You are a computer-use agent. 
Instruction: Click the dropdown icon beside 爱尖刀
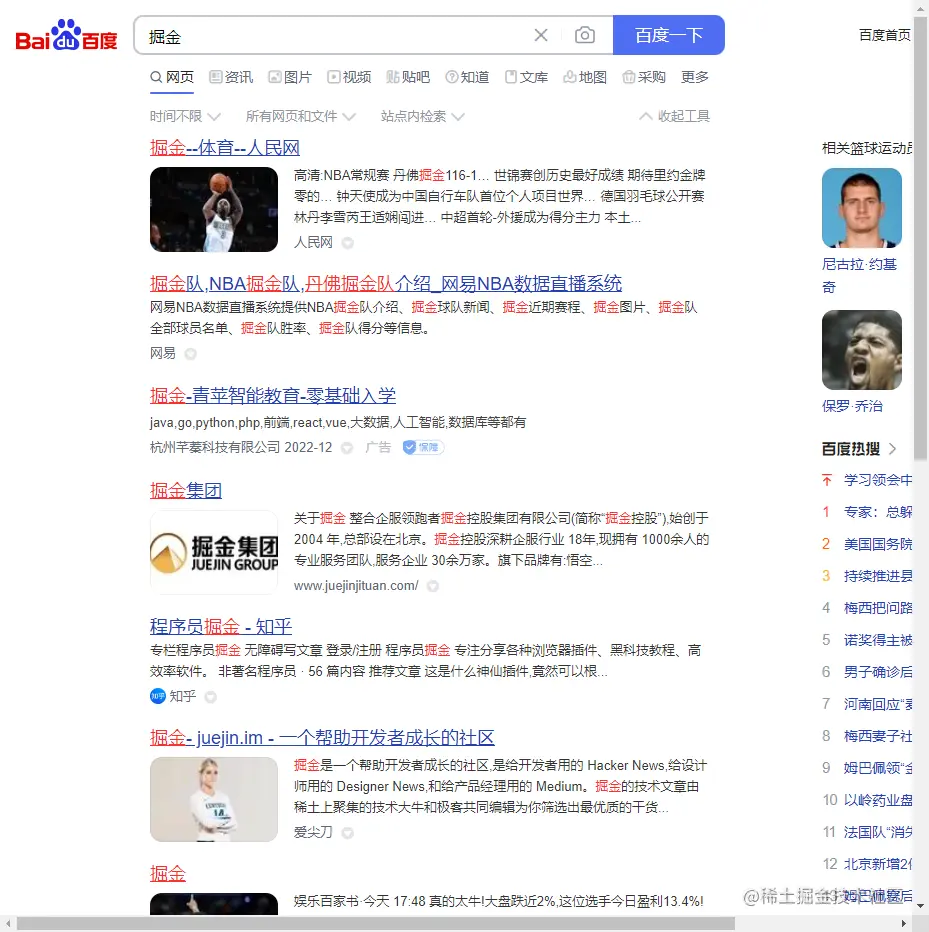(x=348, y=833)
